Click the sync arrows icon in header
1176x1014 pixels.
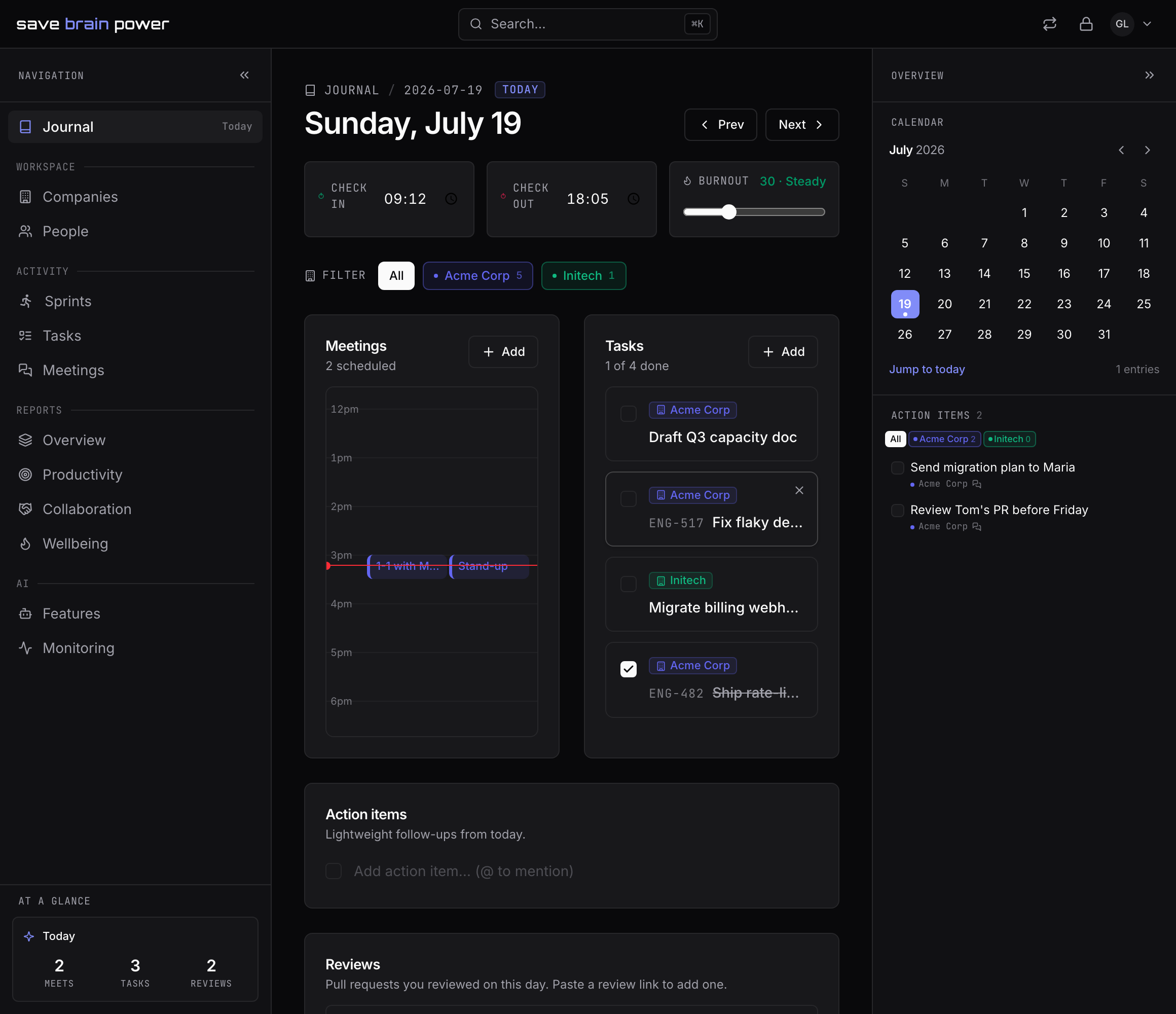point(1049,24)
